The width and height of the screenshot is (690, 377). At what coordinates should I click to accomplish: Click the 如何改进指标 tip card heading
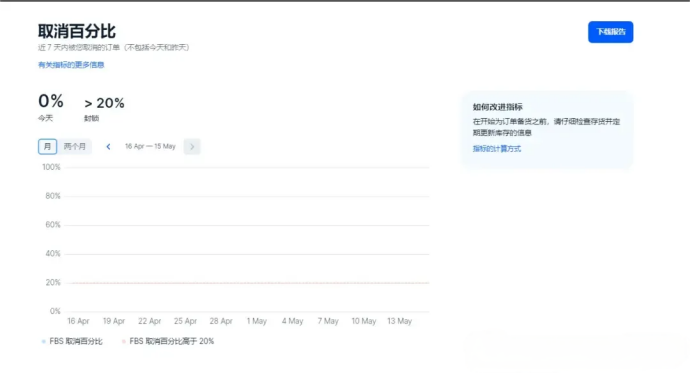click(497, 107)
